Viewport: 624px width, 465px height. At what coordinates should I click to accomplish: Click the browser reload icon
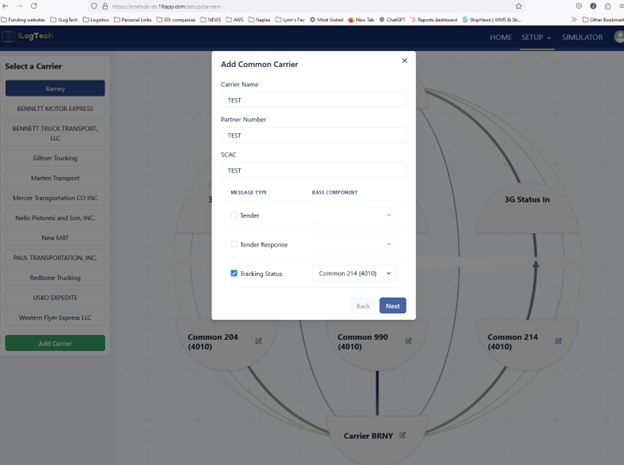[34, 6]
